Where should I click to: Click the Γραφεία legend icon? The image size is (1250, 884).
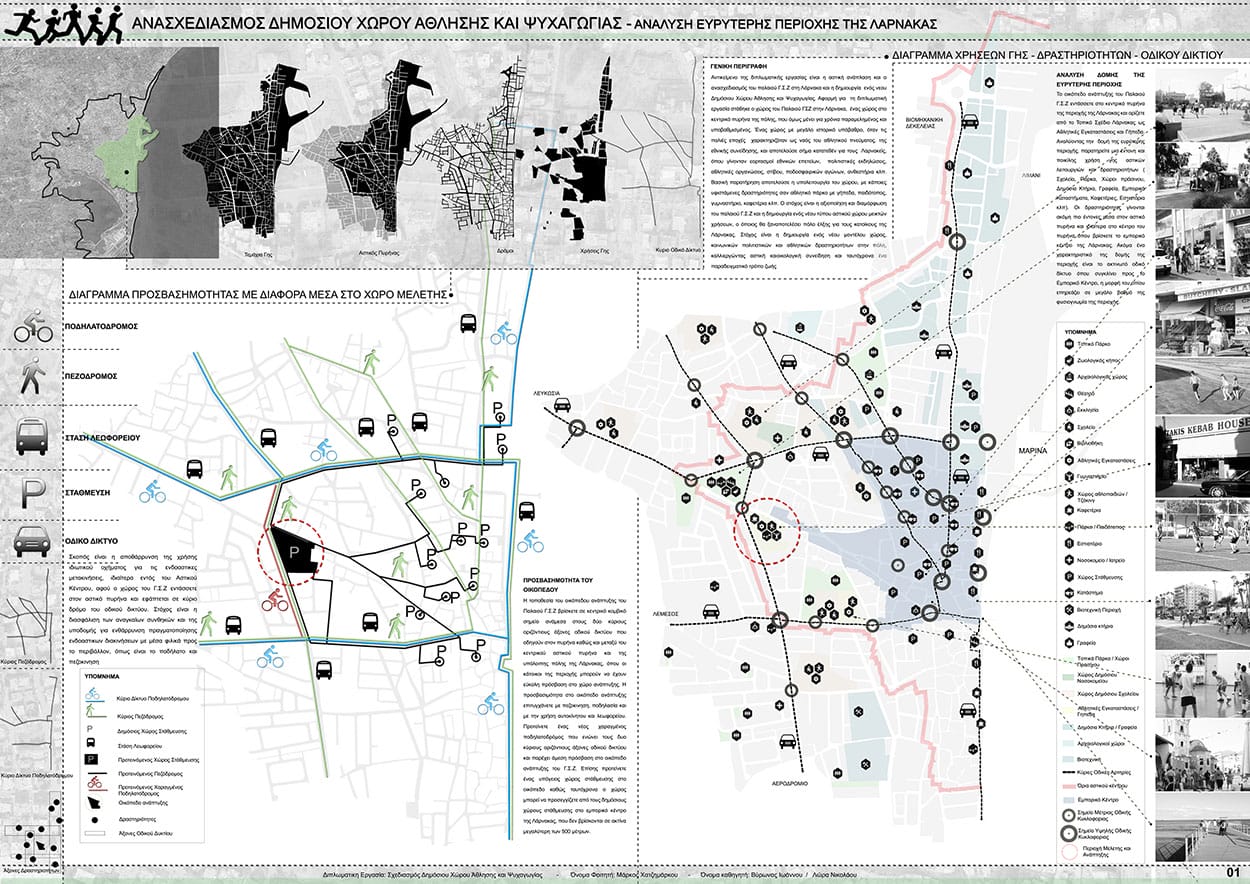(x=1069, y=642)
